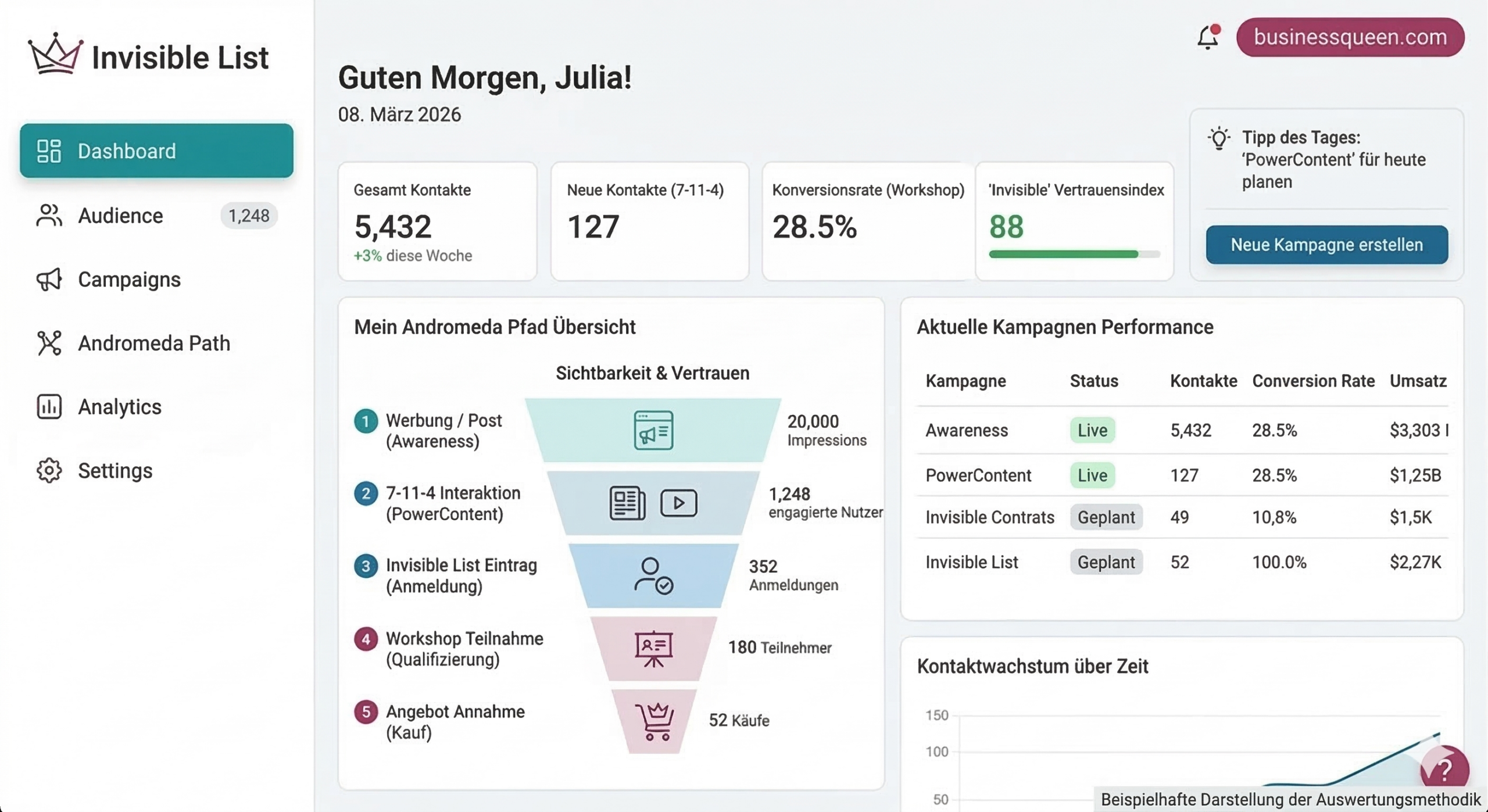Viewport: 1488px width, 812px height.
Task: Click the notification bell icon
Action: click(1207, 38)
